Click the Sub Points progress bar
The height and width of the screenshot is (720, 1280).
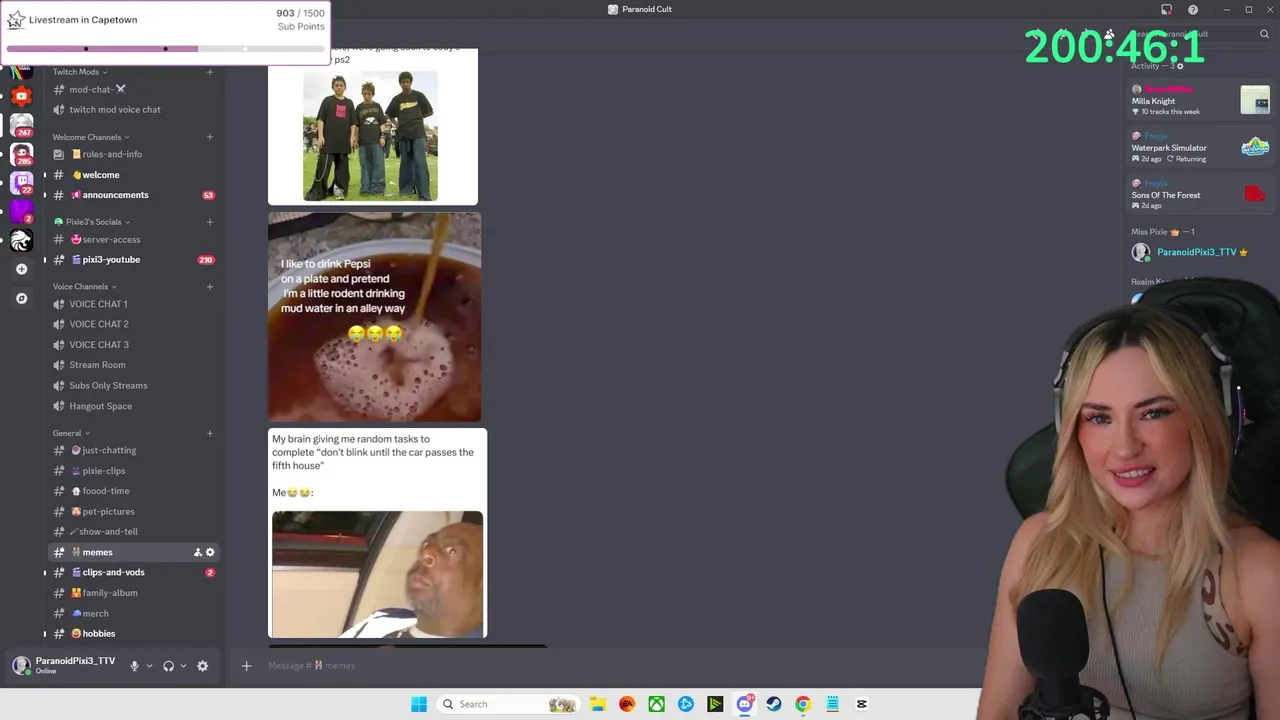165,48
